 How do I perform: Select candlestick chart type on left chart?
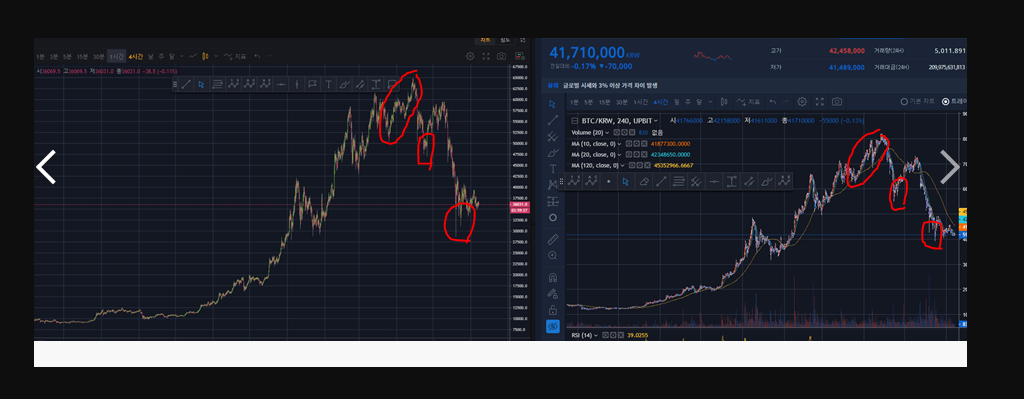pos(205,56)
